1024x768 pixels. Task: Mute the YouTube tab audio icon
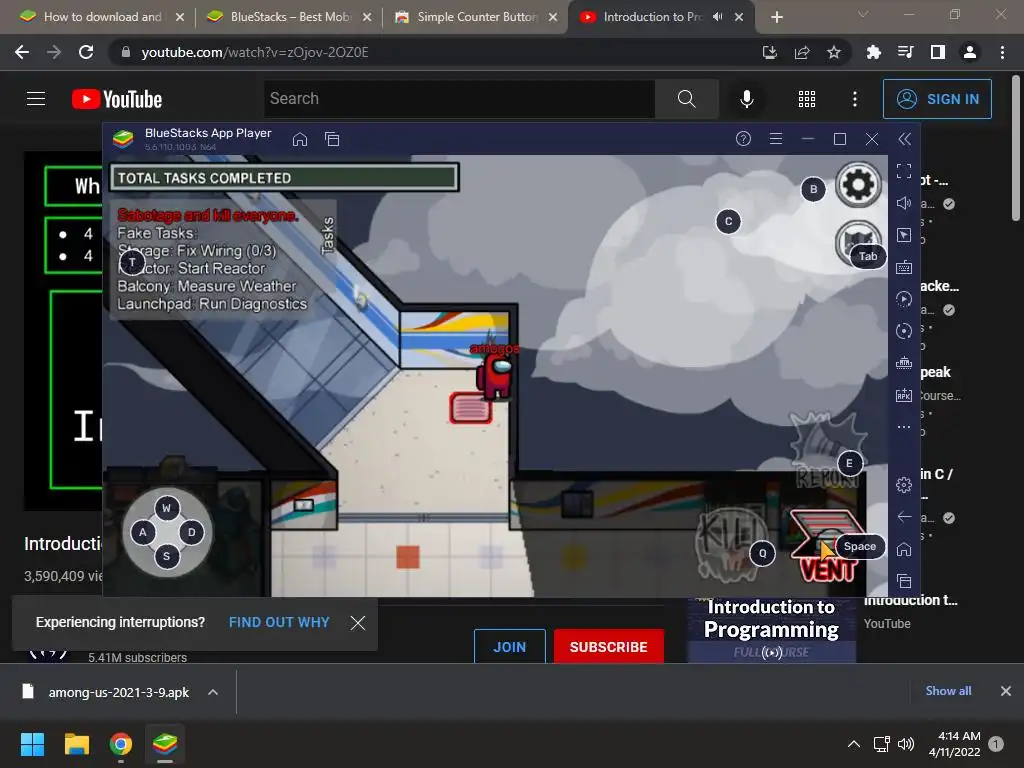pos(718,17)
